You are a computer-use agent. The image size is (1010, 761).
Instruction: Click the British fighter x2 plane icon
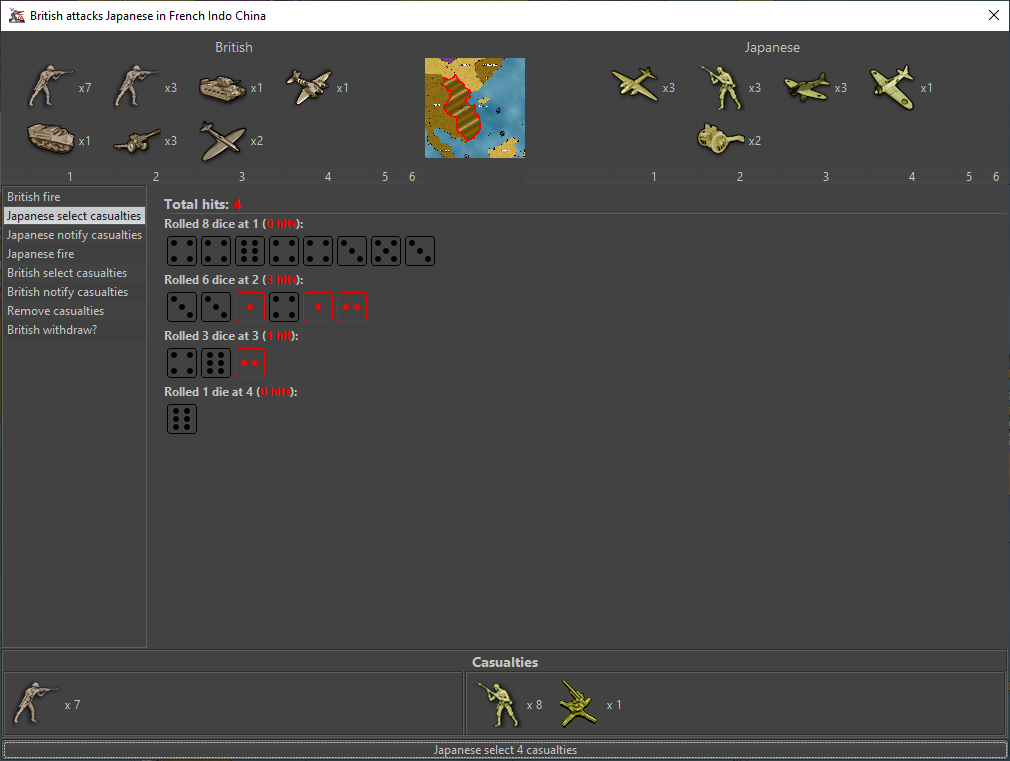tap(223, 140)
